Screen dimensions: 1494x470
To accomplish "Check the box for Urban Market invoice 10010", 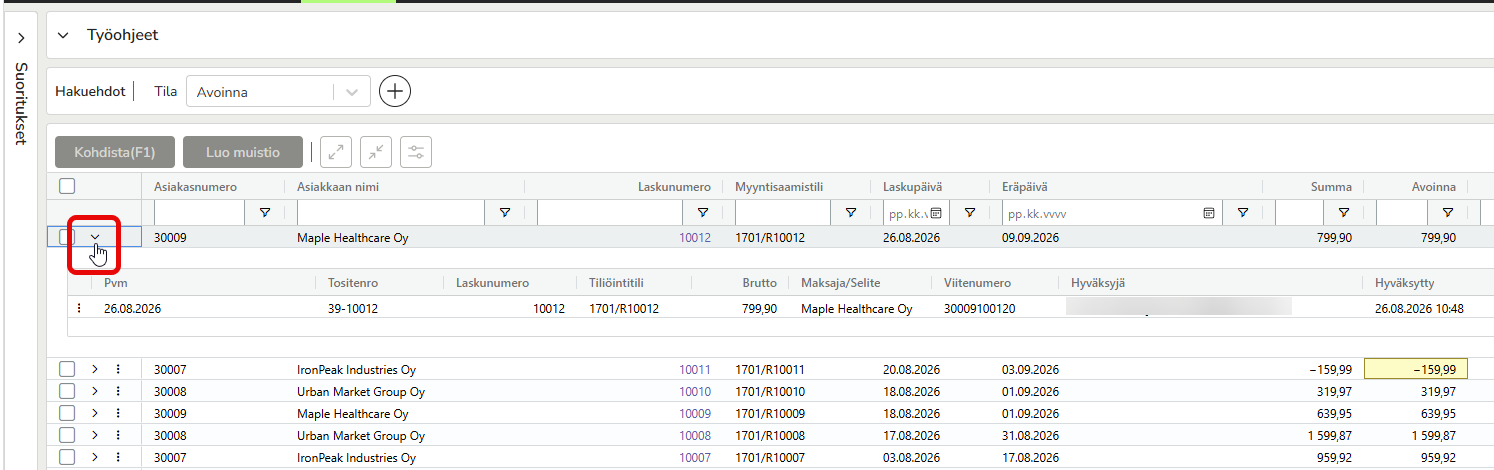I will tap(67, 391).
